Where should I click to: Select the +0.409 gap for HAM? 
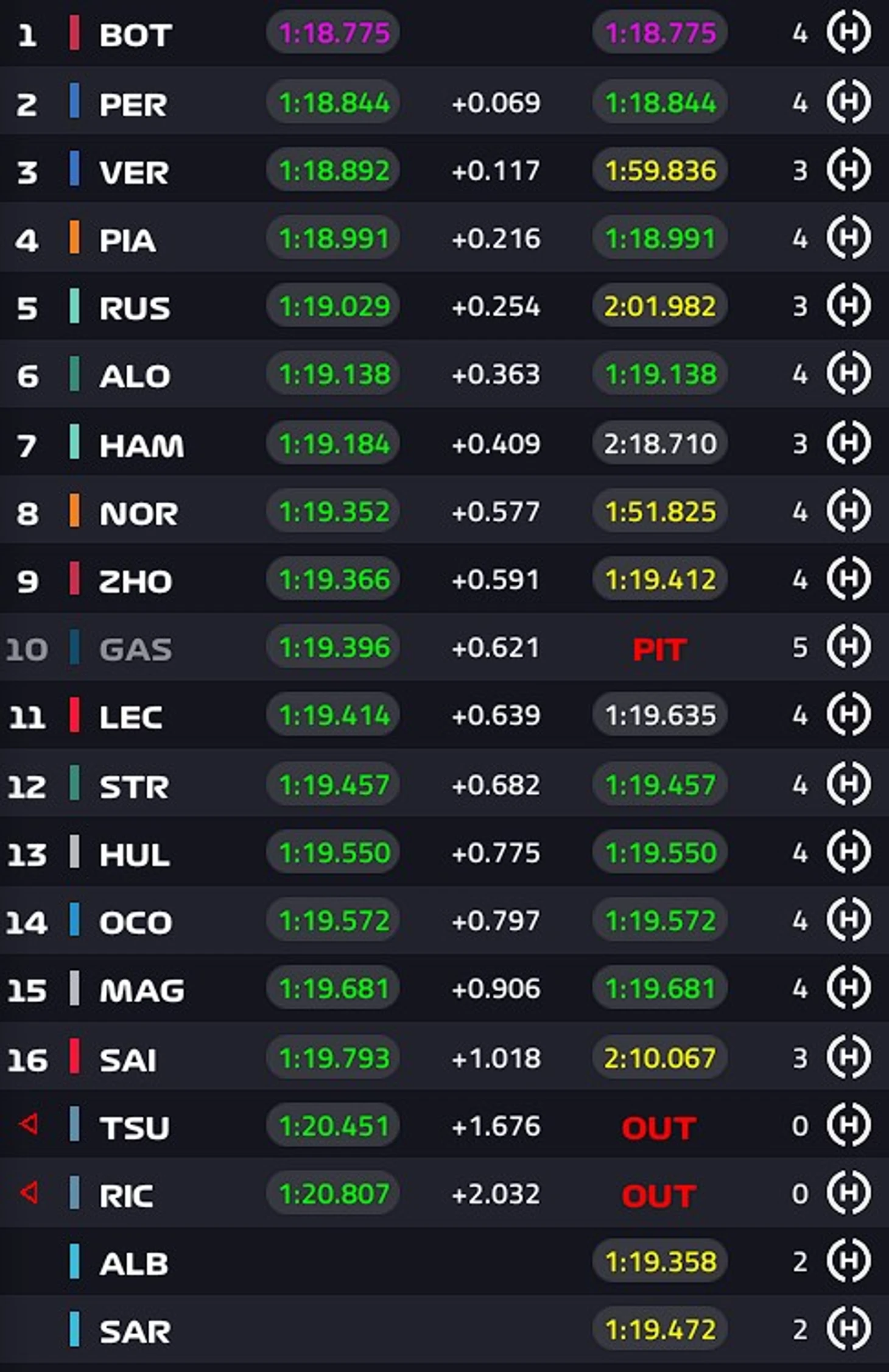(x=496, y=444)
